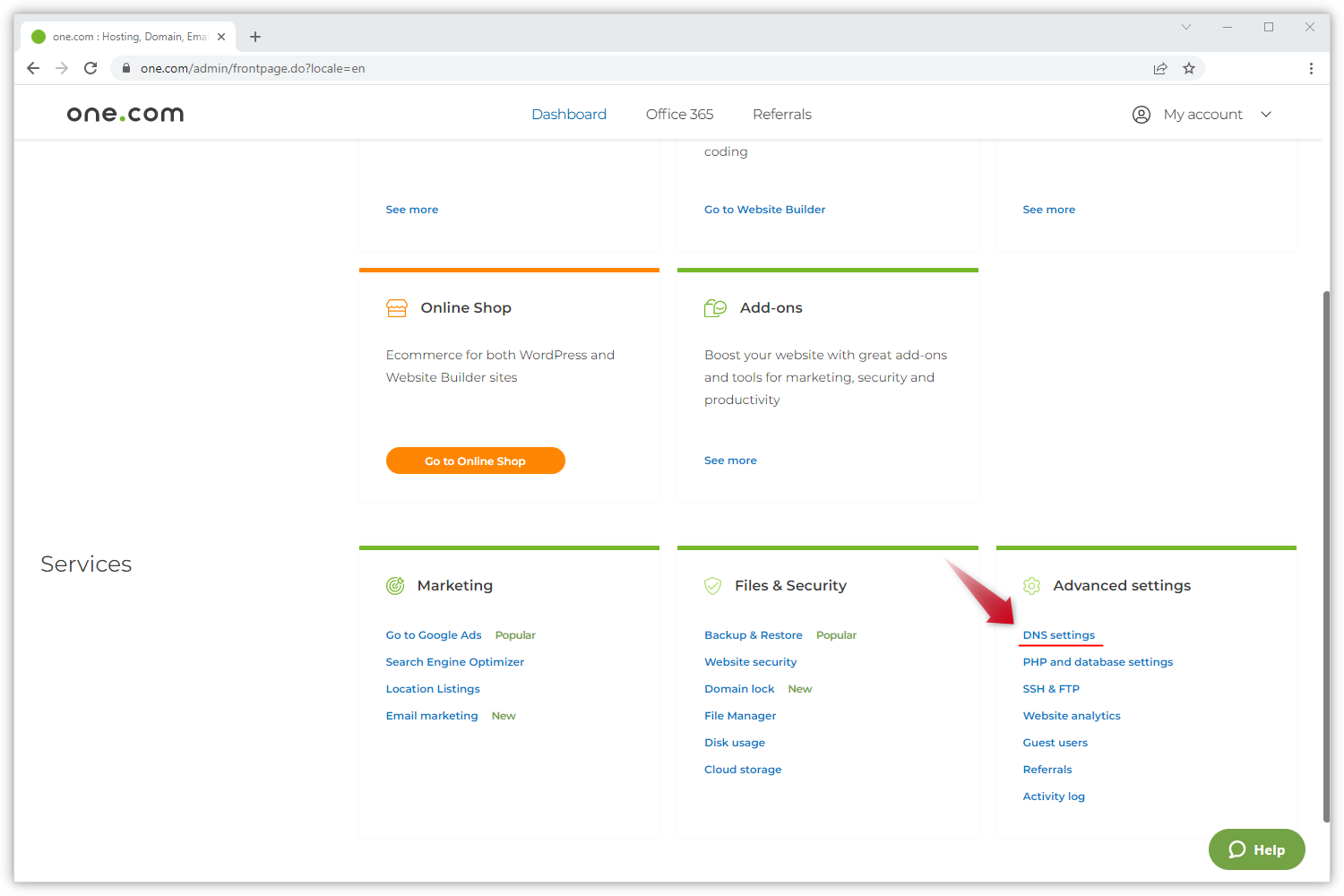Screen dimensions: 1344x896
Task: Open the Help chat button
Action: click(1256, 849)
